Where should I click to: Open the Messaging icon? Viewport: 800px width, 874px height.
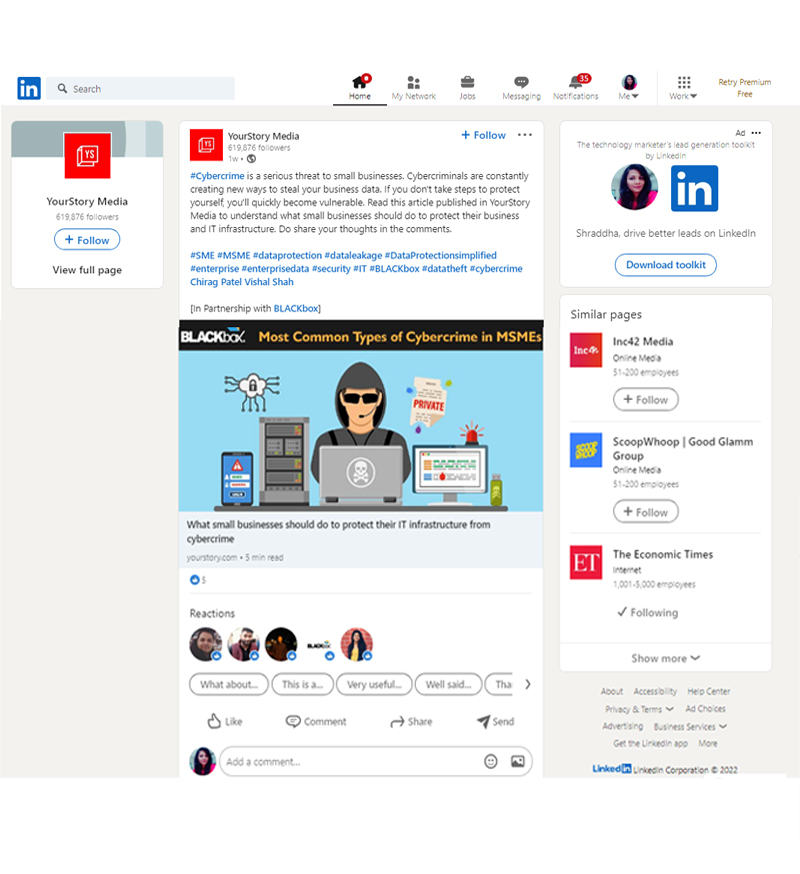click(521, 83)
